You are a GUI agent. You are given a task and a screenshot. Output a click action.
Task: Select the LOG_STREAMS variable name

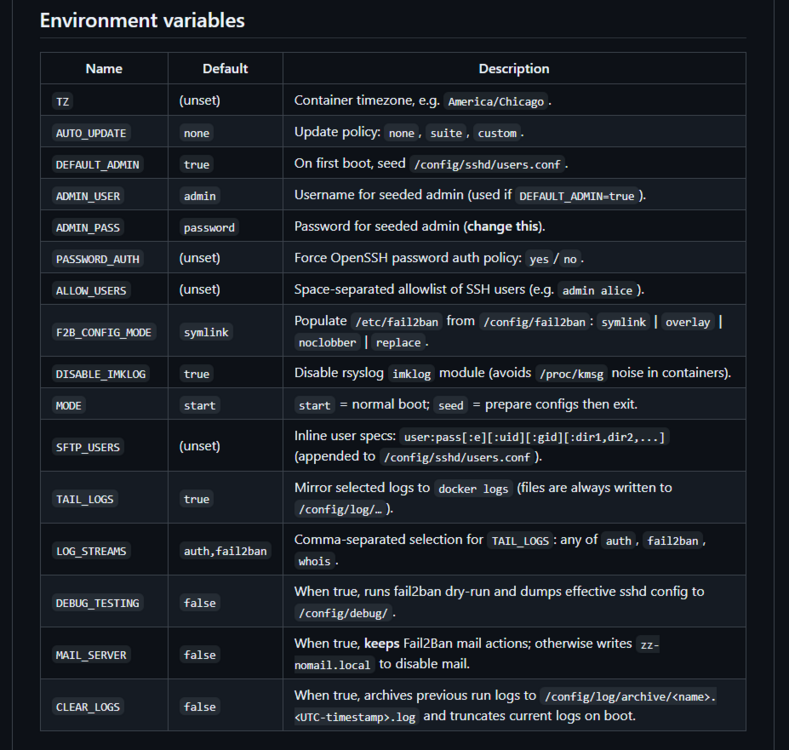click(91, 551)
